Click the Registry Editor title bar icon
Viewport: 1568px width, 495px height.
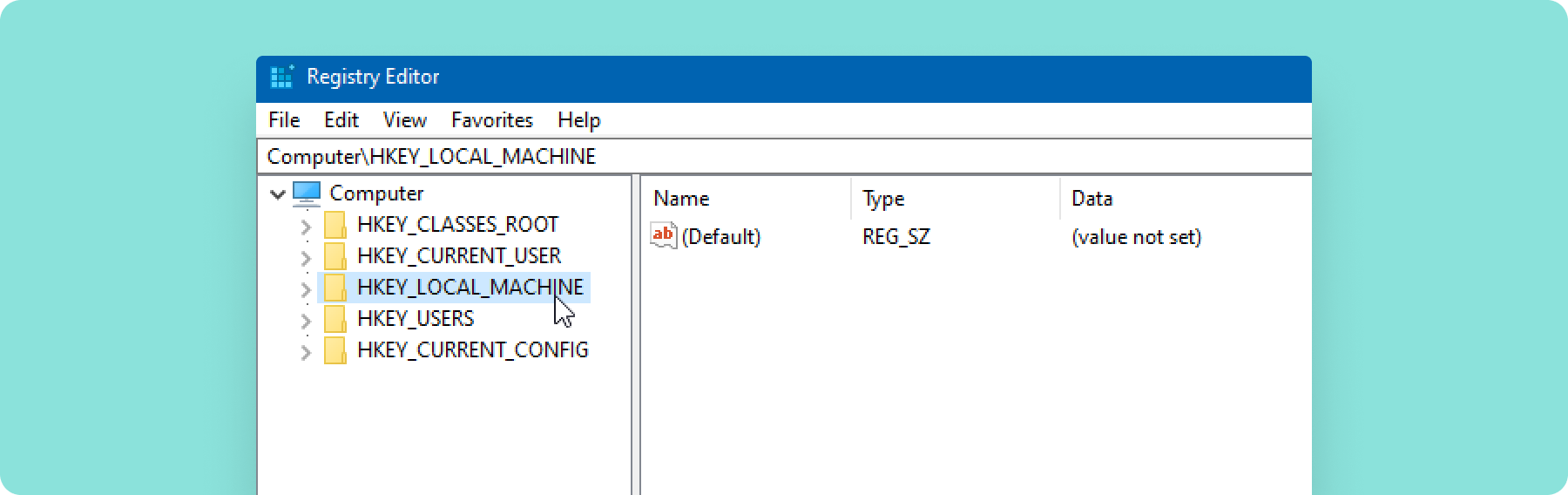pyautogui.click(x=282, y=77)
